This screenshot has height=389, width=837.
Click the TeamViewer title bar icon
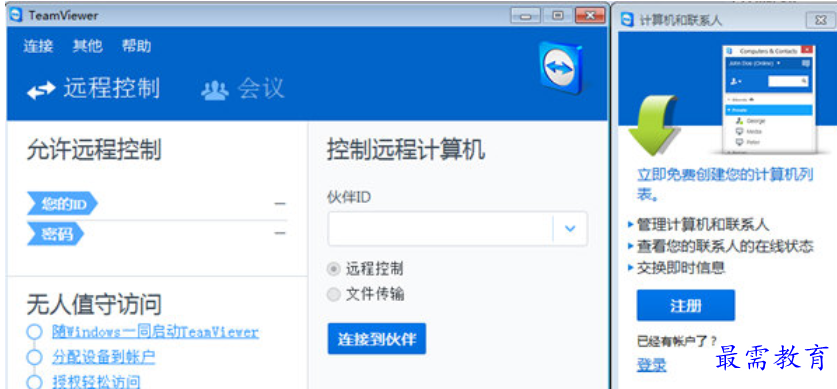(16, 15)
